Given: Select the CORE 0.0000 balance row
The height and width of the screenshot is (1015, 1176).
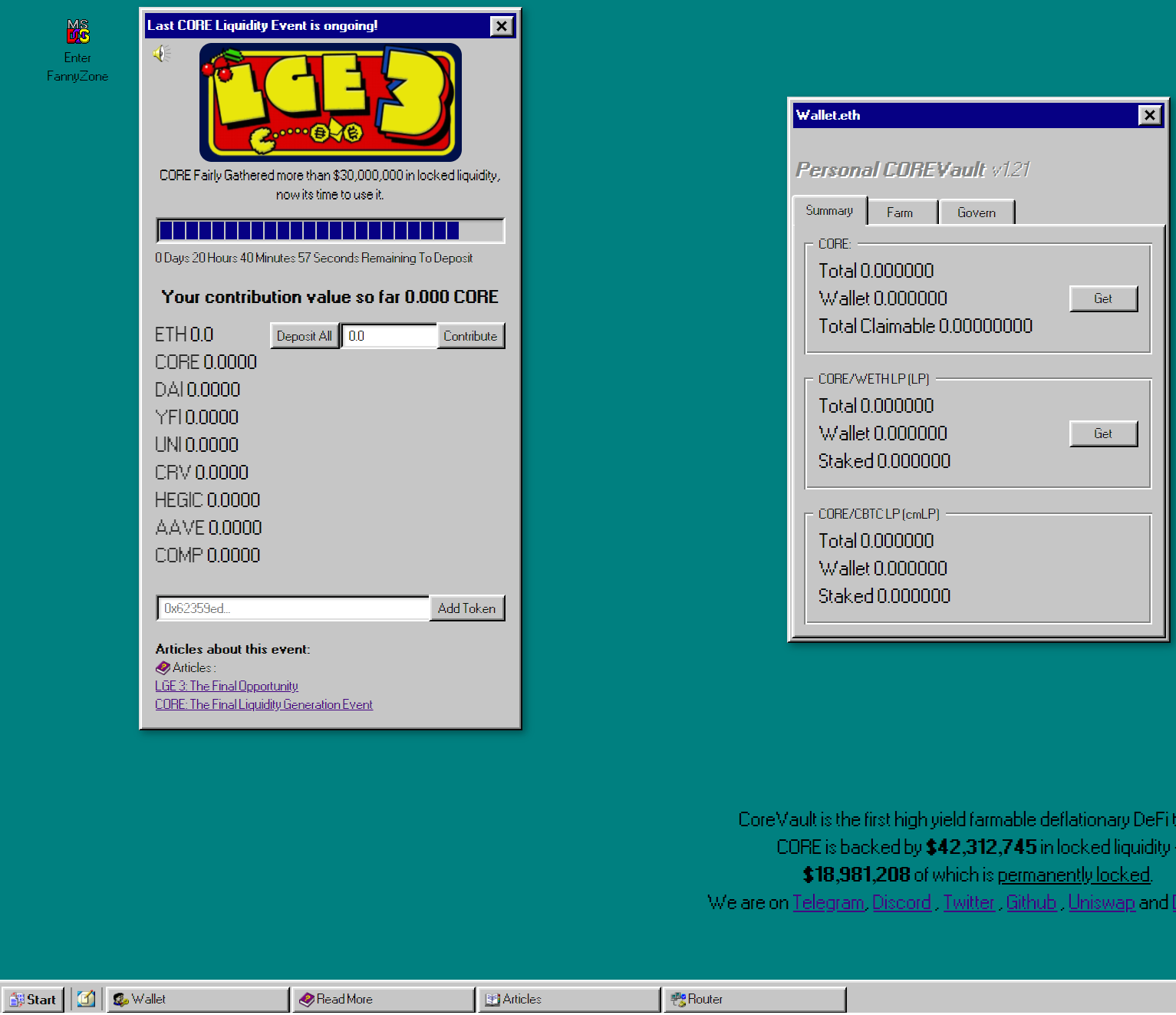Looking at the screenshot, I should [x=206, y=362].
